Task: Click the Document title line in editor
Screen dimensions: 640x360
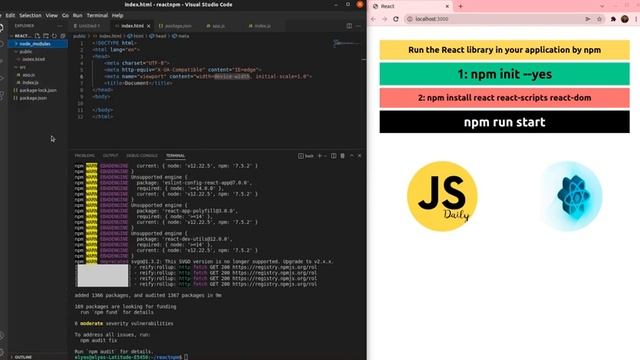Action: point(137,83)
